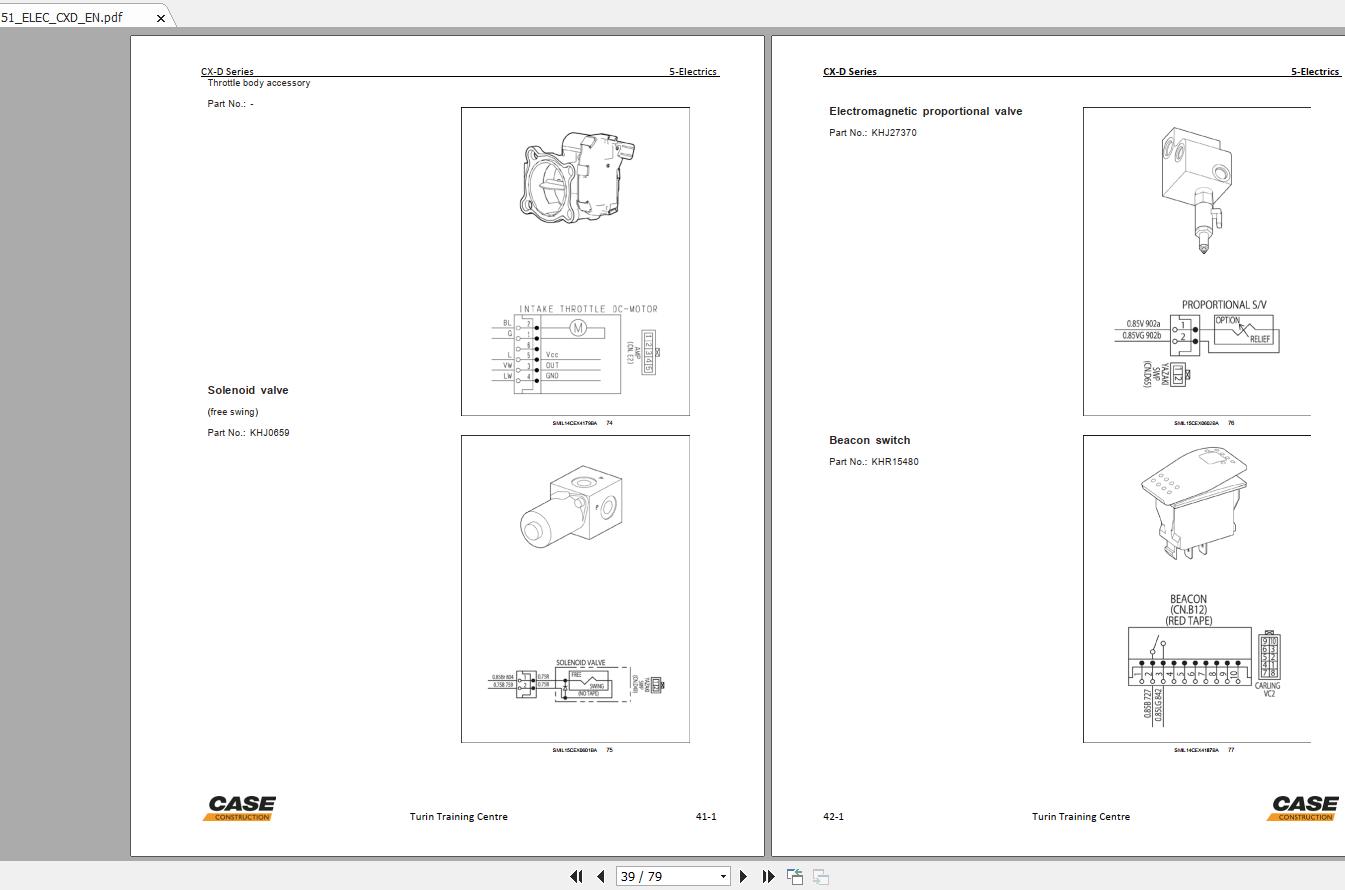This screenshot has width=1345, height=890.
Task: Click the 'Solenoid valve' heading
Action: coord(248,390)
